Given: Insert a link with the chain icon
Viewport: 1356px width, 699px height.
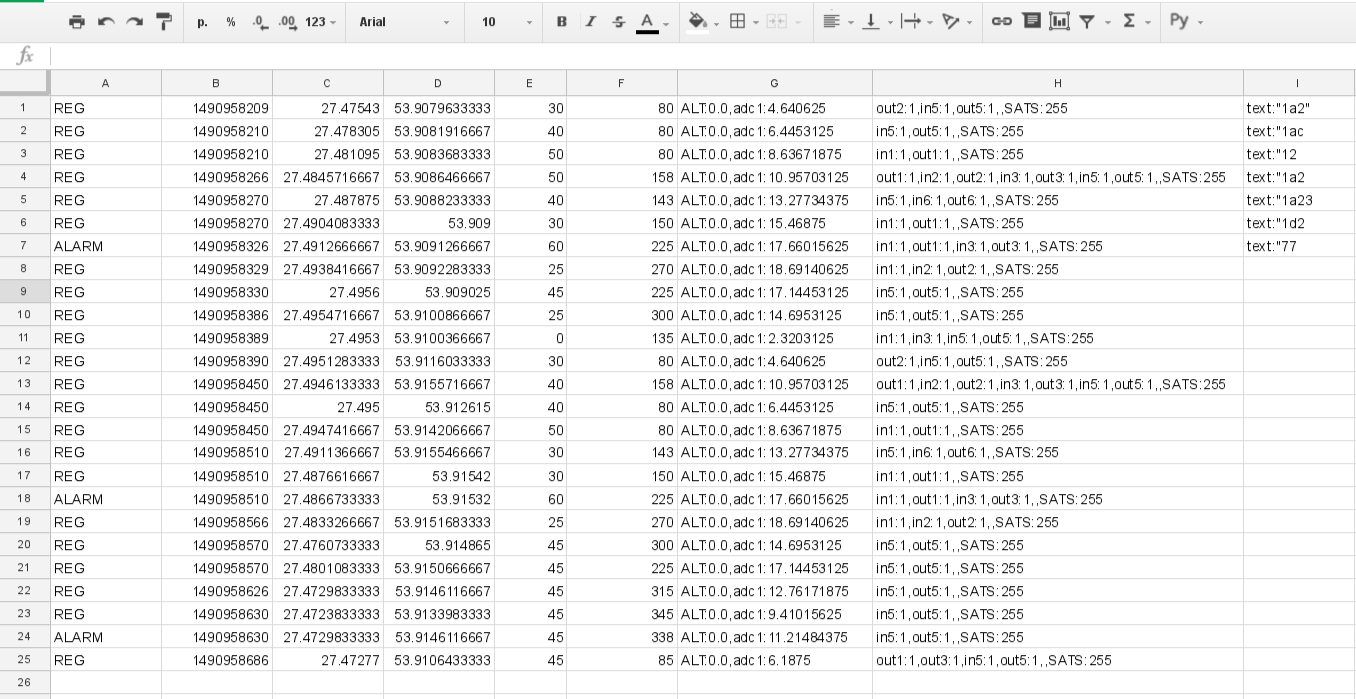Looking at the screenshot, I should 1001,21.
